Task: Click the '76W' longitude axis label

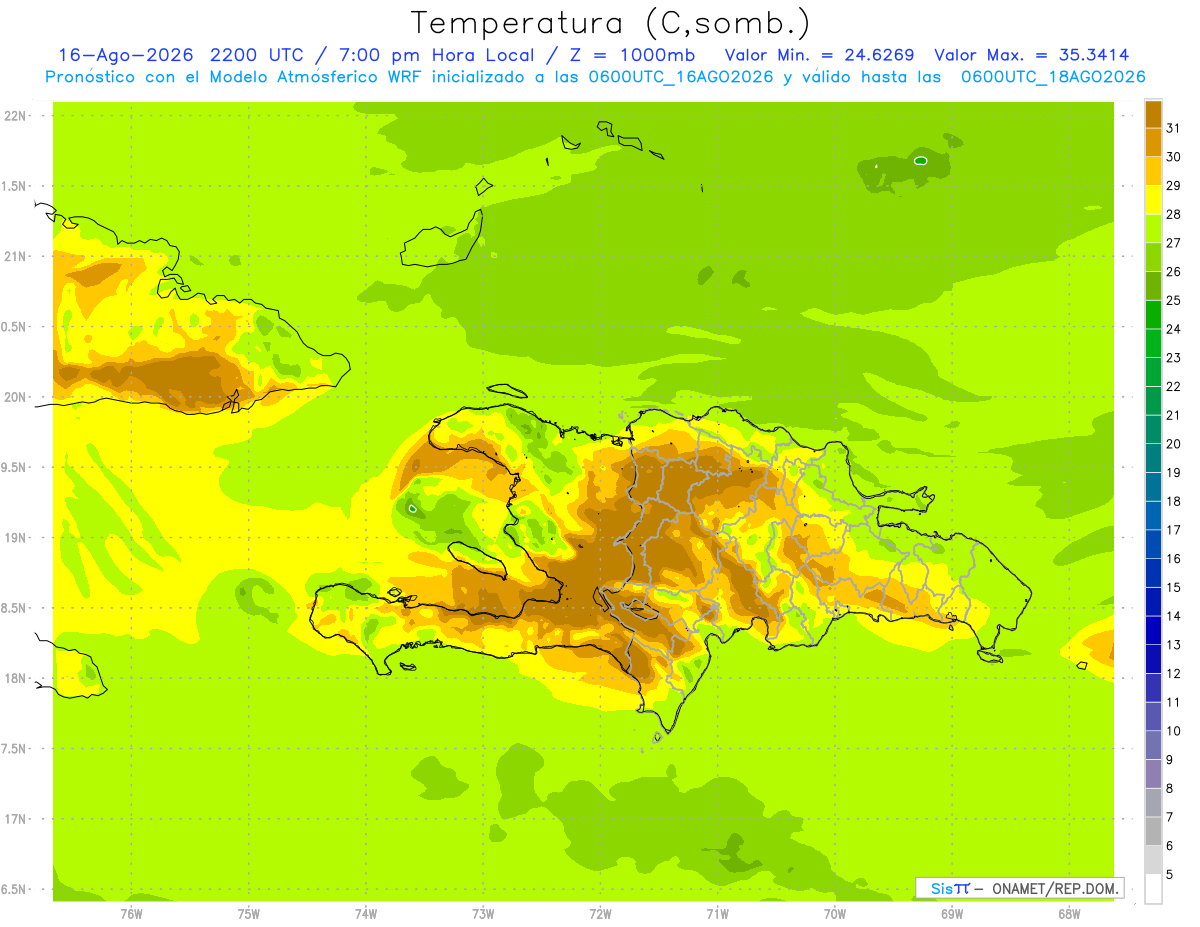Action: point(131,914)
